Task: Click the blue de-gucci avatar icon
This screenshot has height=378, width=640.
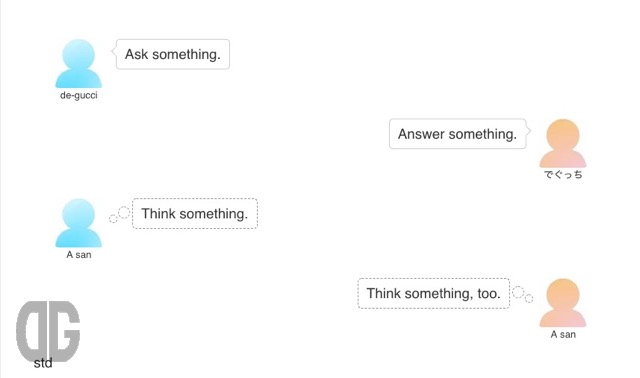Action: 78,63
